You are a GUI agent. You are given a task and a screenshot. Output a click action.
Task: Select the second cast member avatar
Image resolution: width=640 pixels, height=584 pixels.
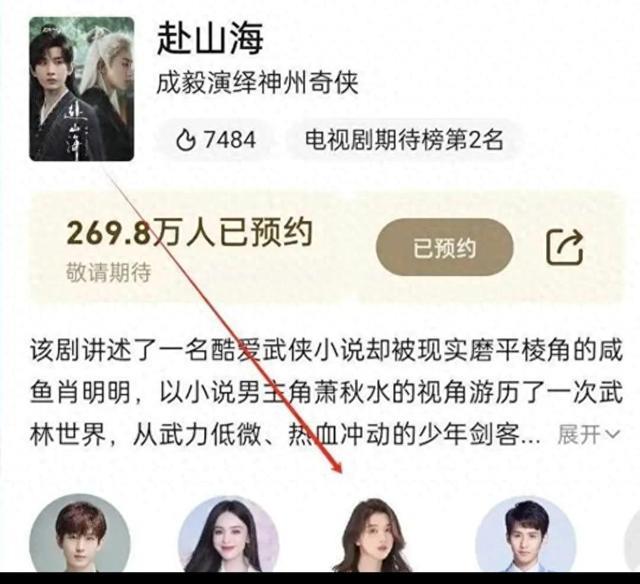229,533
